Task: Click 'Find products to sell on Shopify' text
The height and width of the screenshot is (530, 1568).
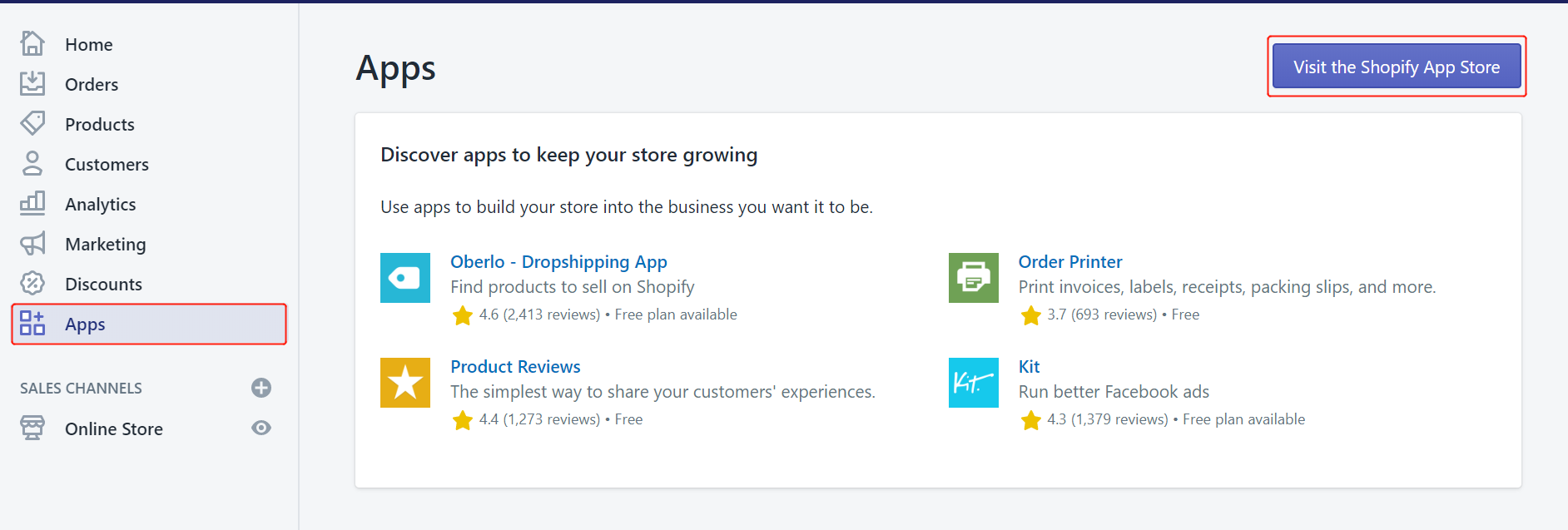Action: point(573,287)
